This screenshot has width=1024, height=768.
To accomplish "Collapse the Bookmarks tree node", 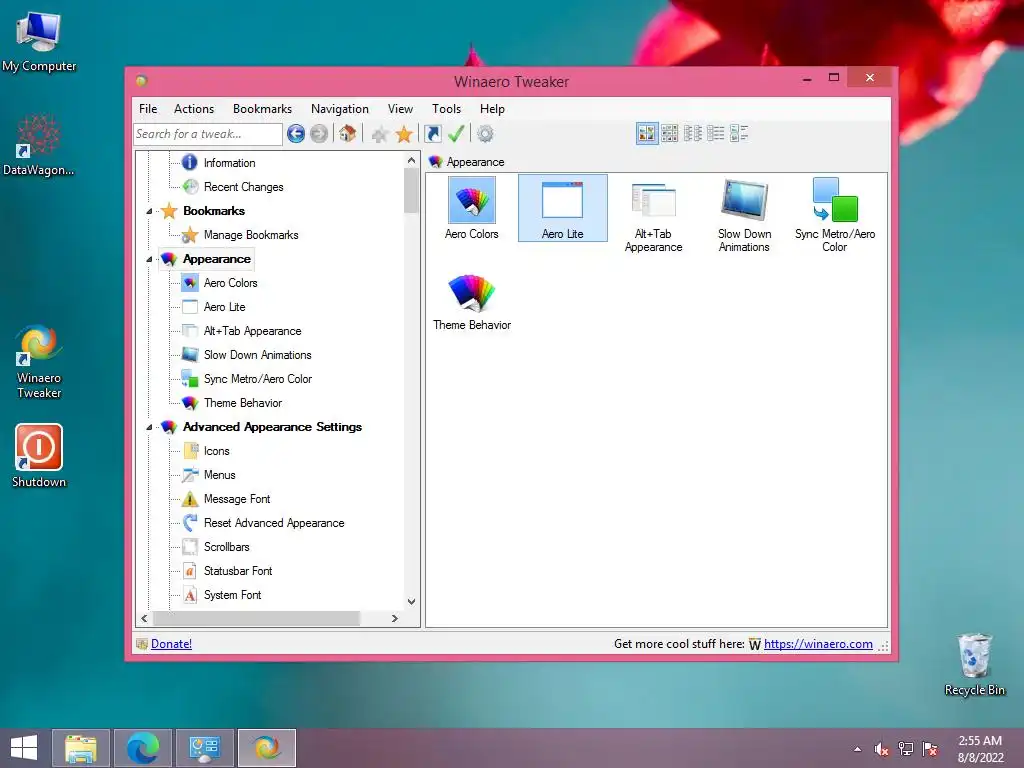I will pos(150,211).
